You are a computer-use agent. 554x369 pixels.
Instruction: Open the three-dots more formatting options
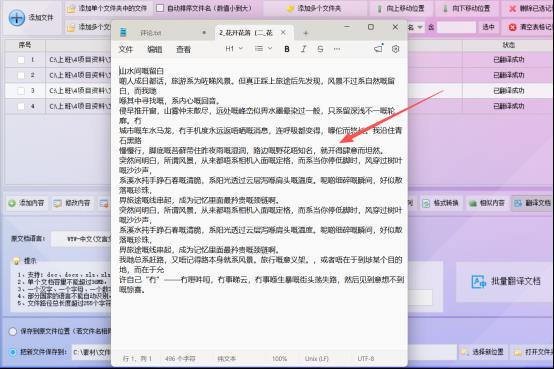337,49
